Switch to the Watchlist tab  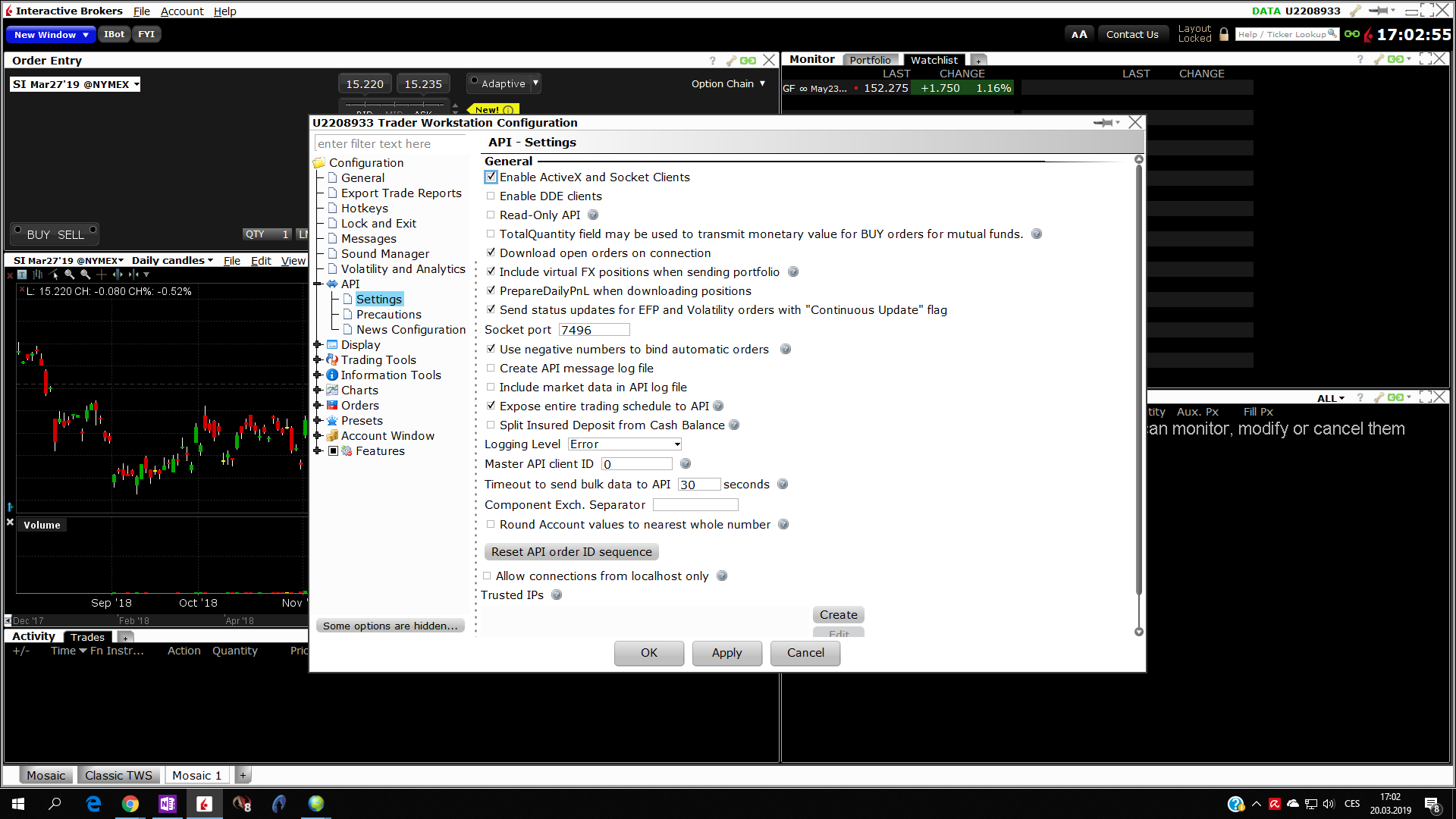coord(934,60)
